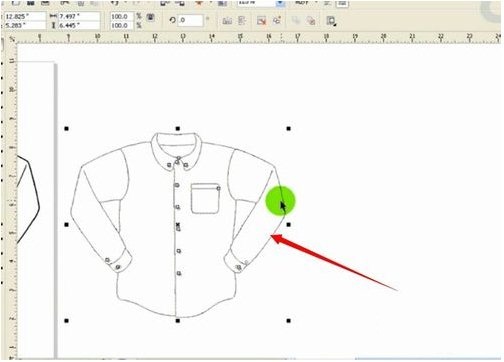Click the ruler origin icon at the rulers' corner

tap(12, 39)
